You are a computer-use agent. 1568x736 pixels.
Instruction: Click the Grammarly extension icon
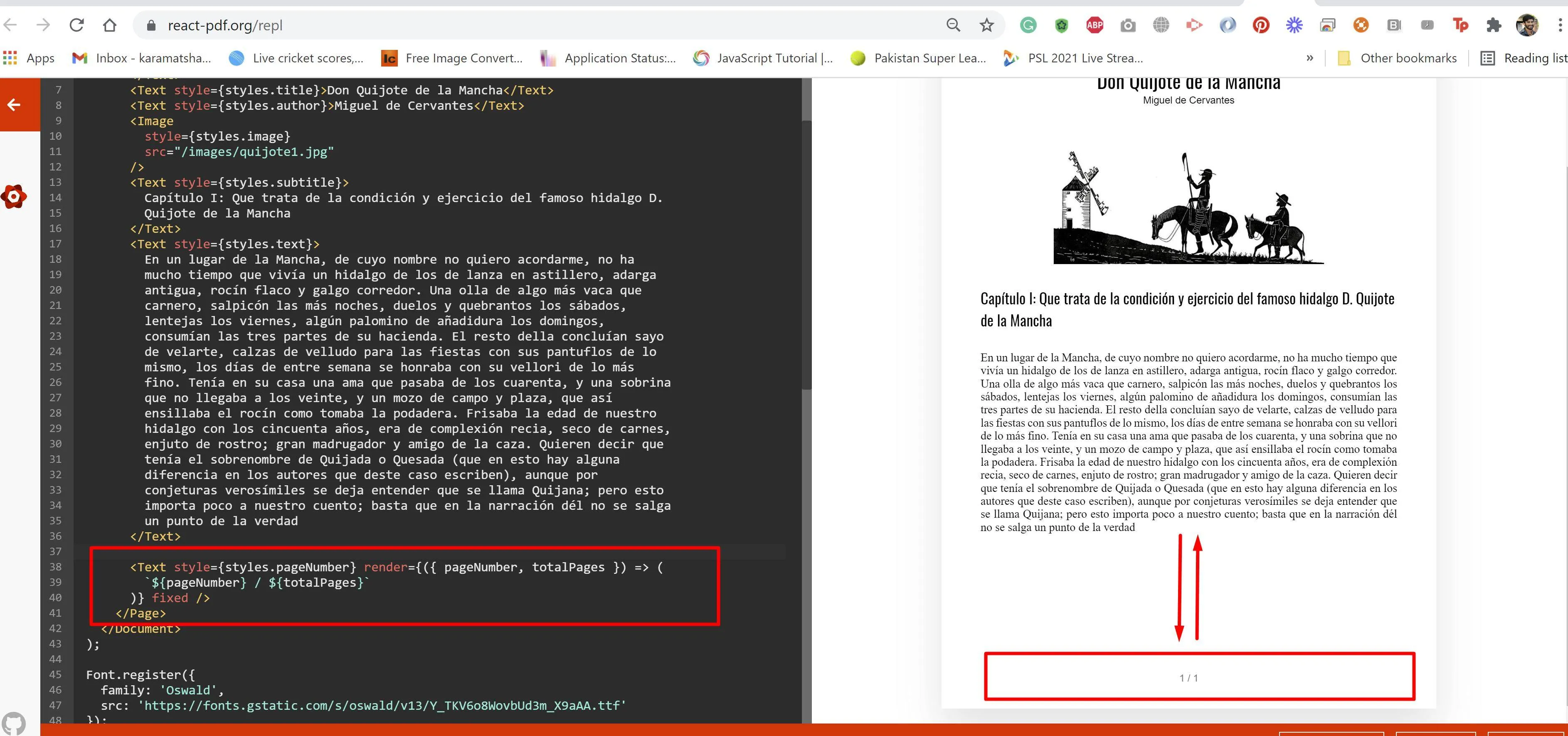[1028, 25]
